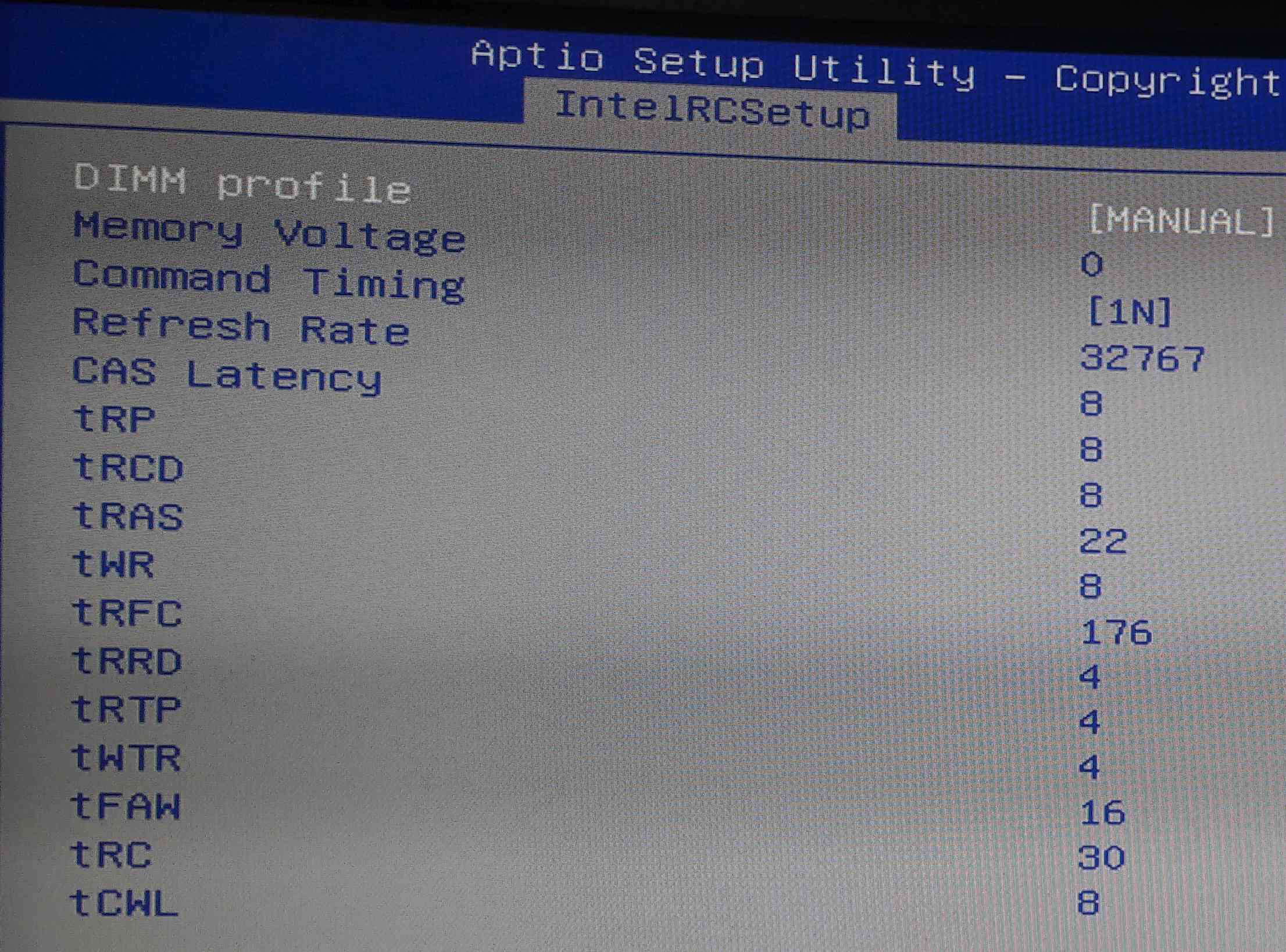The height and width of the screenshot is (952, 1286).
Task: Select the tFAW timing entry
Action: coord(126,806)
